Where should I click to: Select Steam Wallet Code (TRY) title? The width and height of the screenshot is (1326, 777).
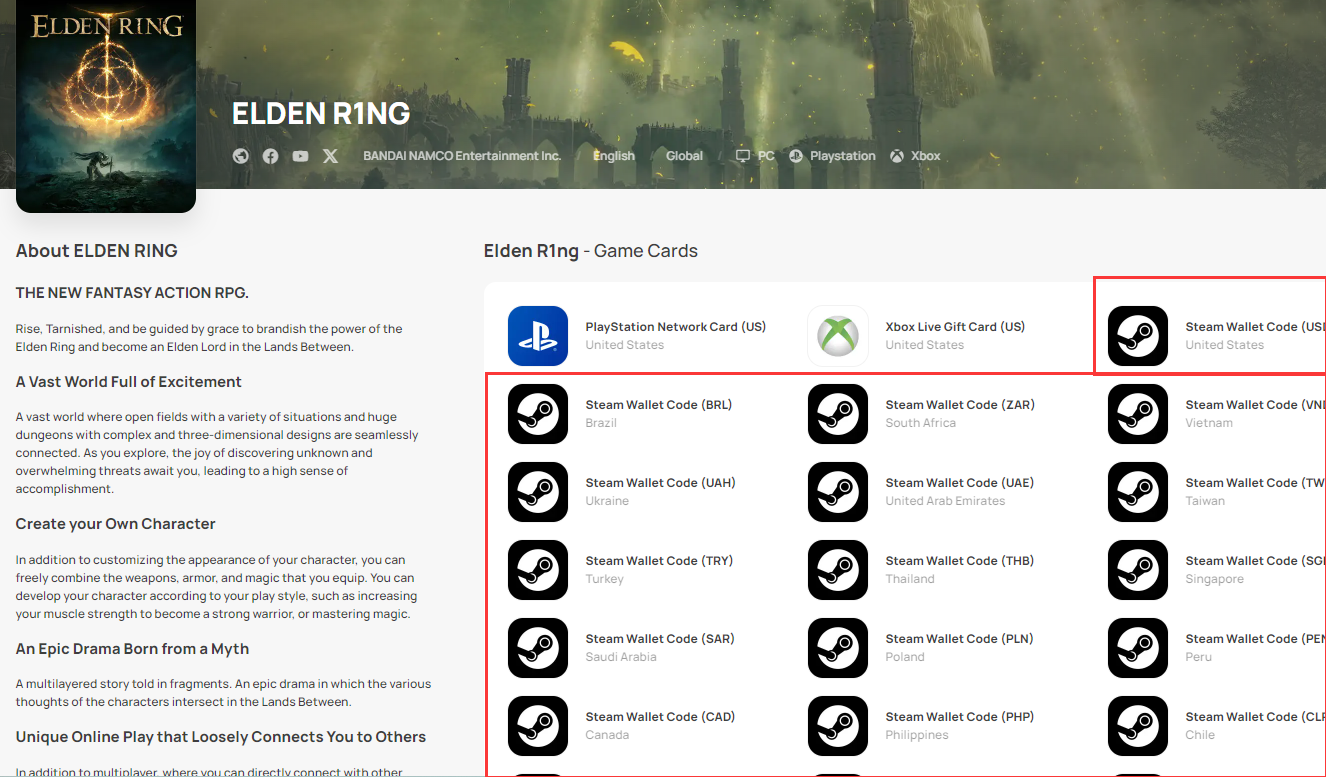point(659,561)
